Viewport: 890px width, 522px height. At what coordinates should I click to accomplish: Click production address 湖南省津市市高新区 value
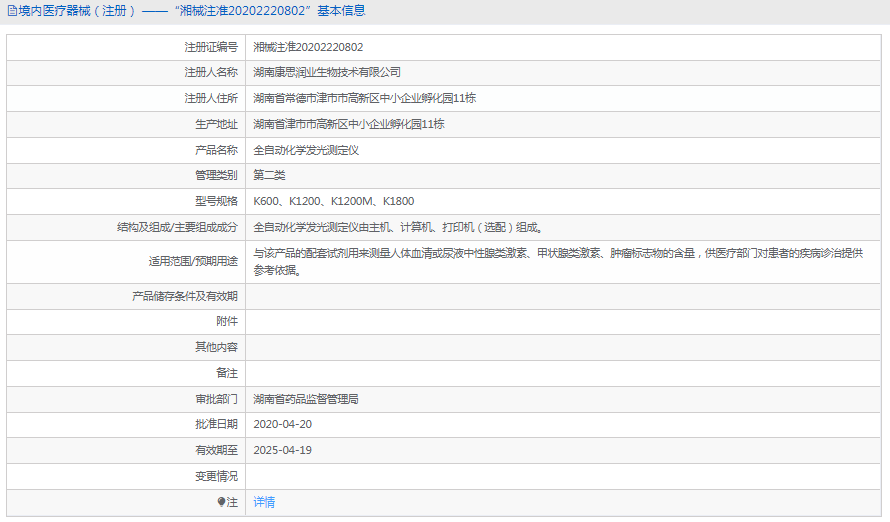click(x=349, y=124)
